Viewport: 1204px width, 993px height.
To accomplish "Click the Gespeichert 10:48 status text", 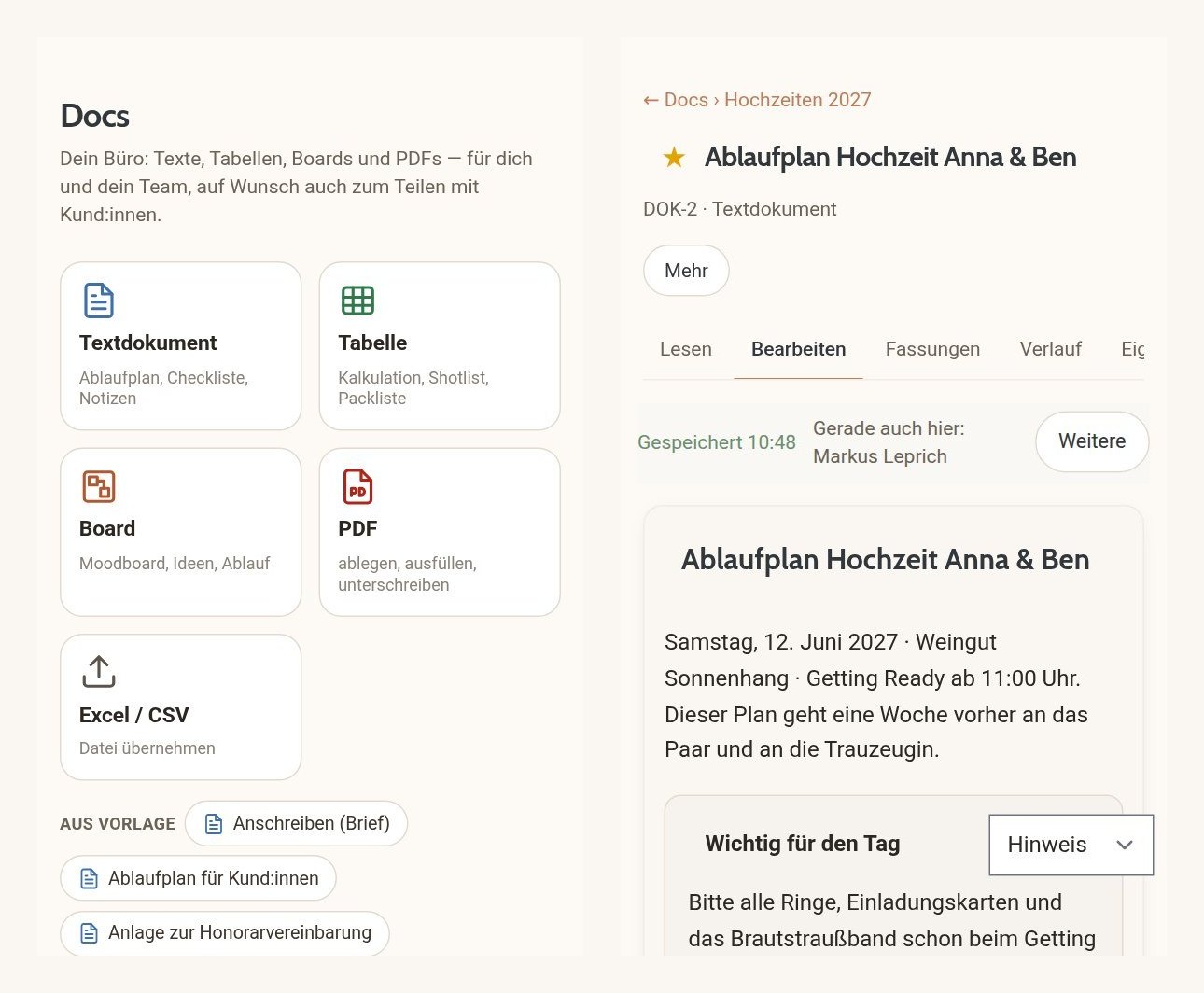I will (x=717, y=442).
